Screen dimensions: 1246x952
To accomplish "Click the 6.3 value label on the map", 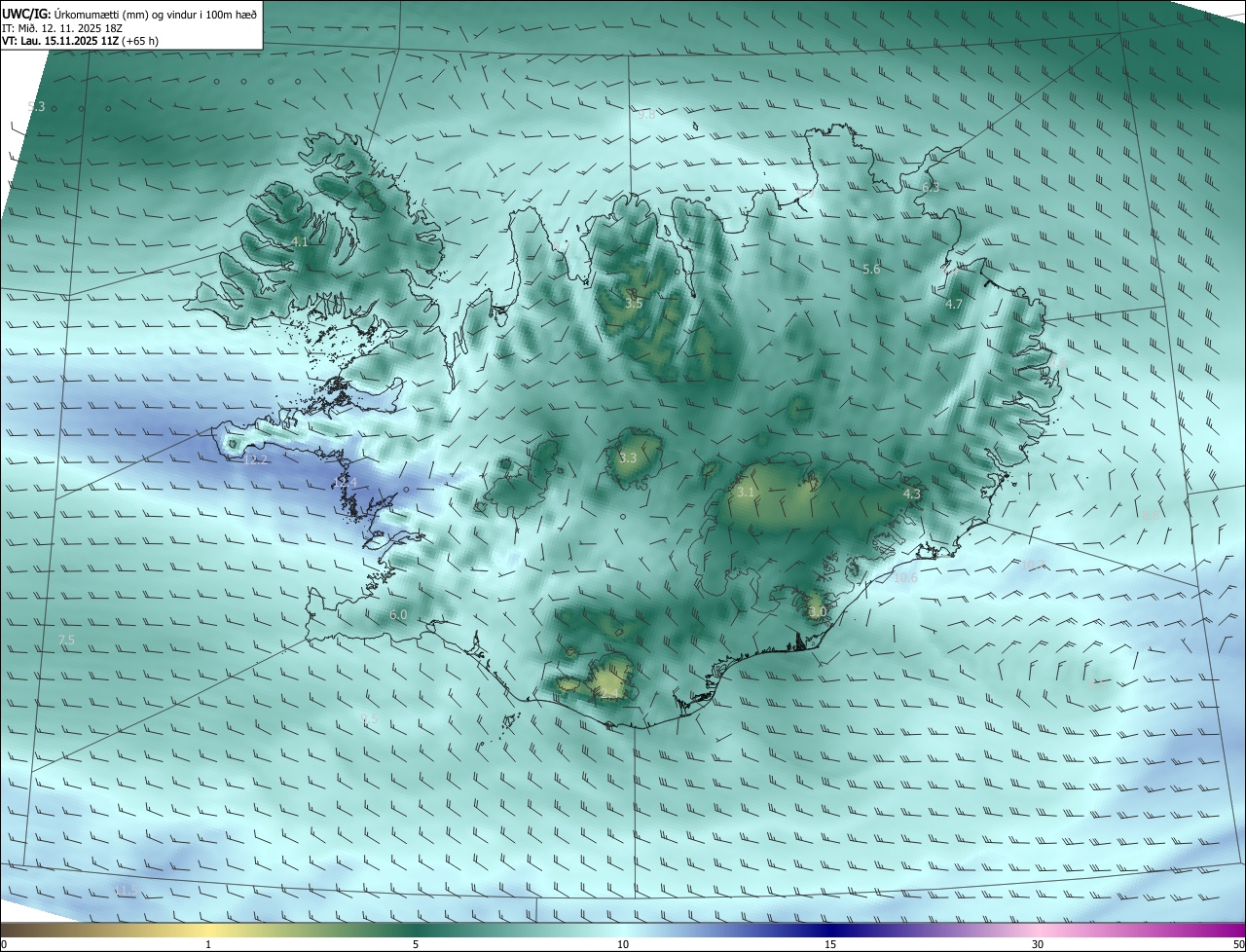I will pyautogui.click(x=931, y=187).
